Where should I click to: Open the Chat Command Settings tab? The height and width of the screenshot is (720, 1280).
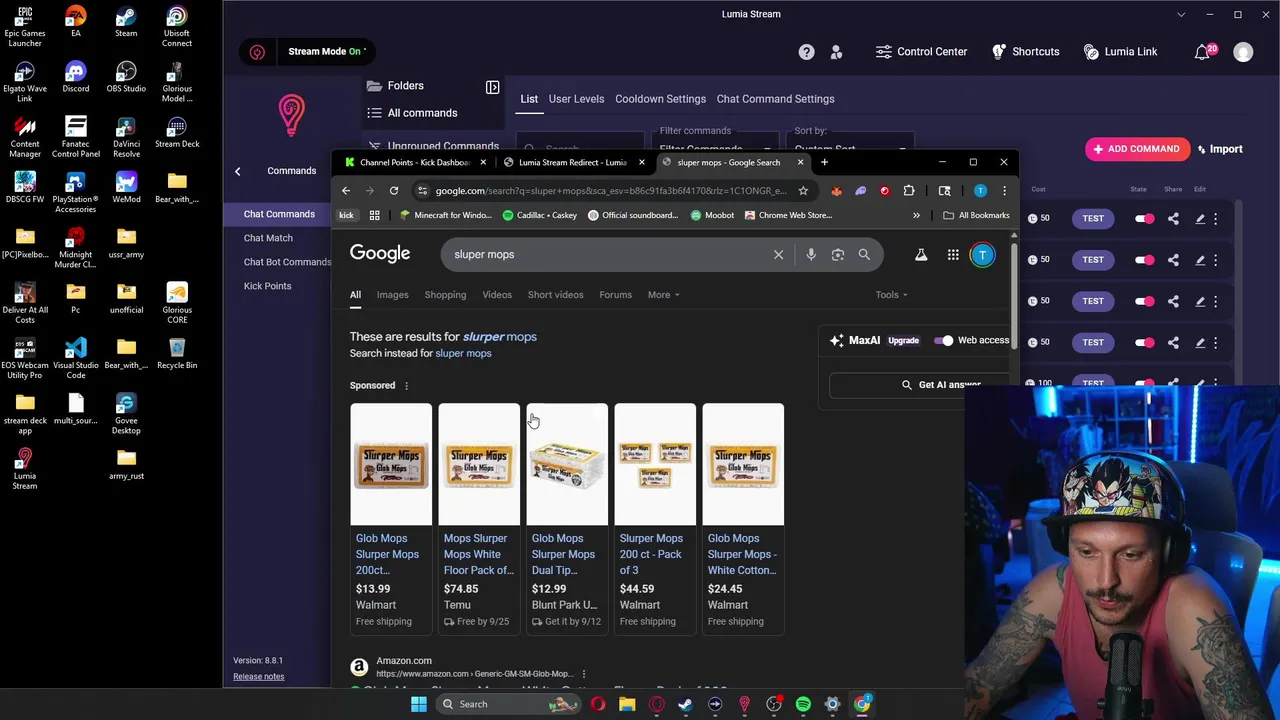click(x=775, y=99)
